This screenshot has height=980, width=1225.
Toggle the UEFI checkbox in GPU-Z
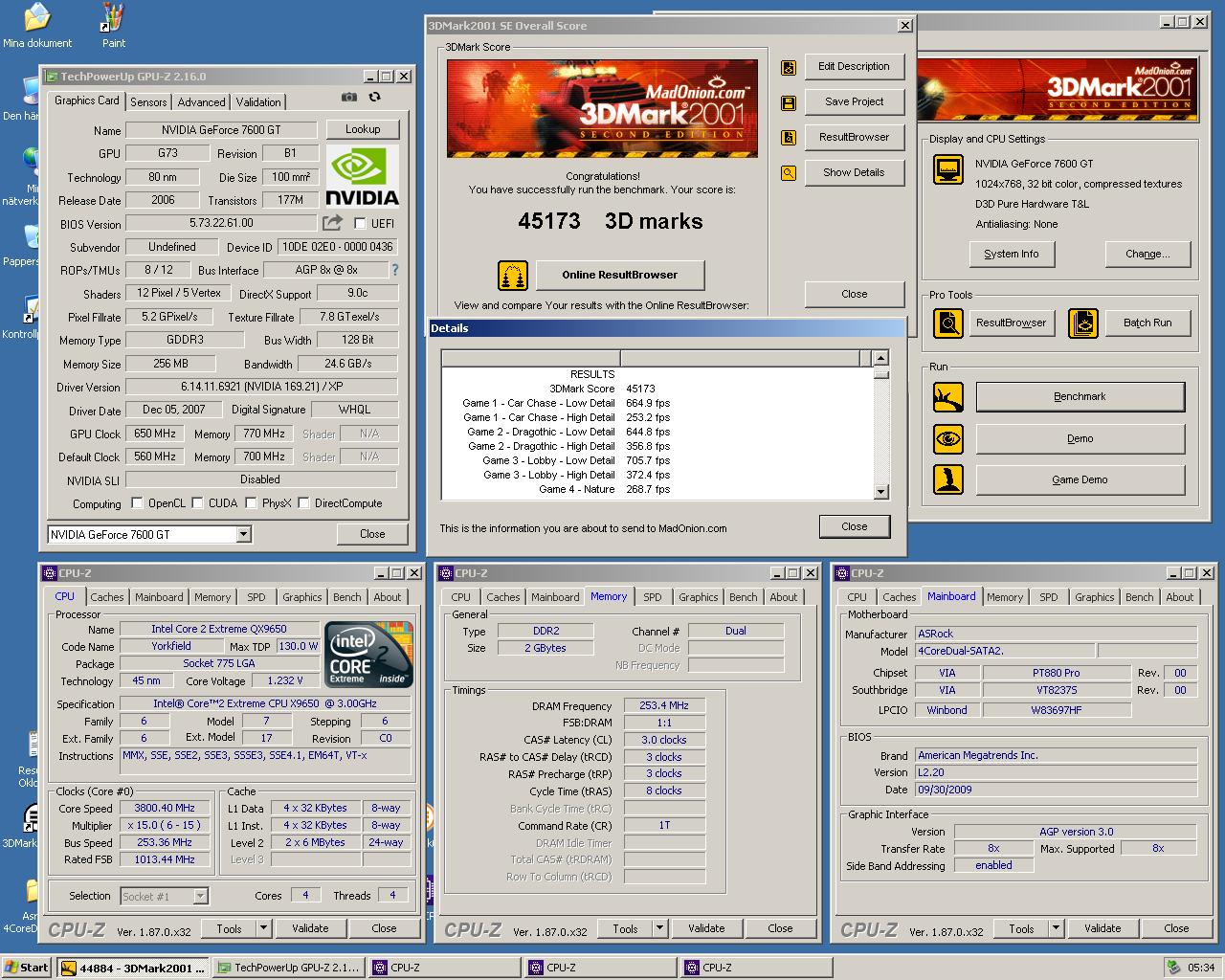pyautogui.click(x=360, y=223)
